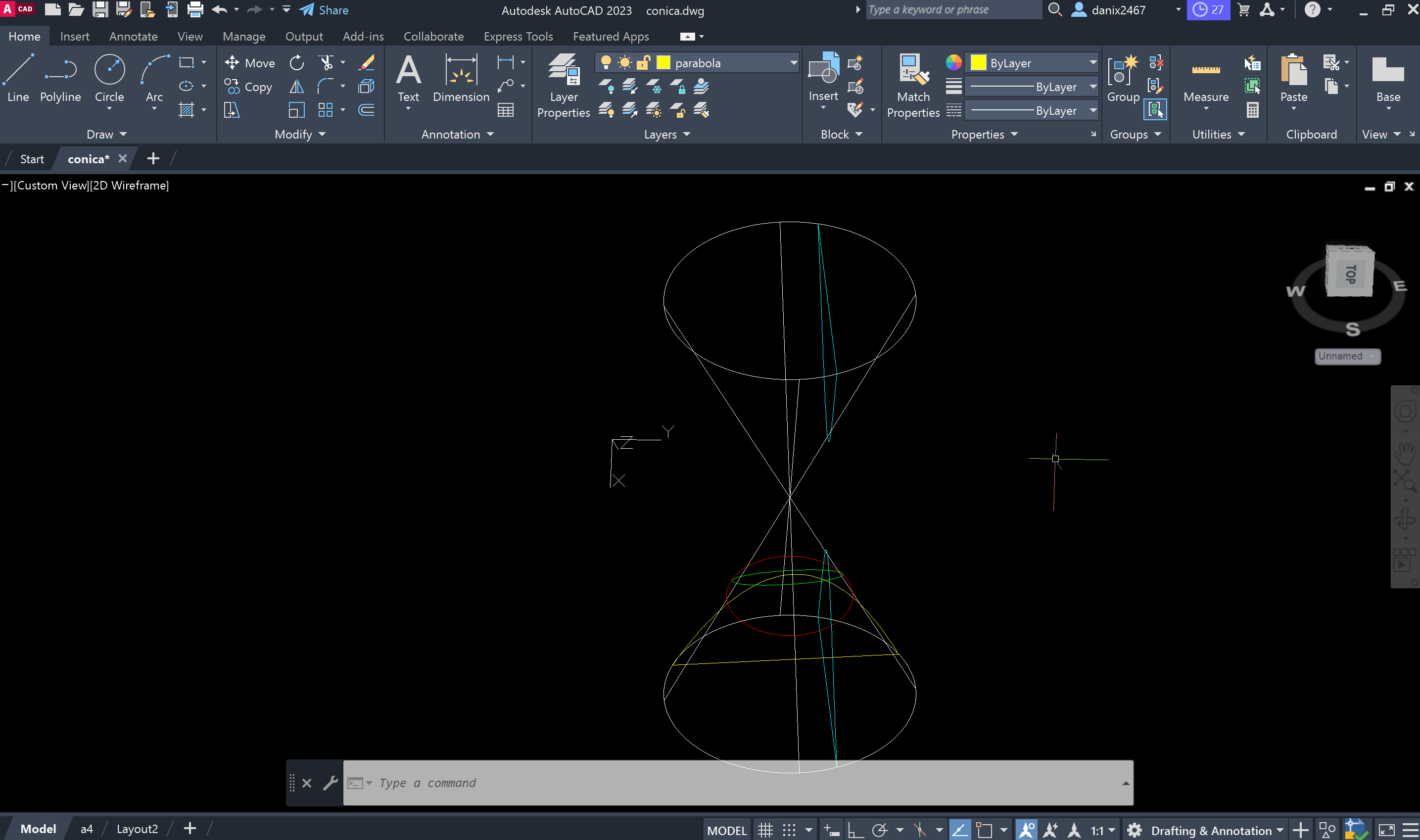Screen dimensions: 1420x840
Task: Toggle ortho mode in status bar
Action: [x=855, y=831]
